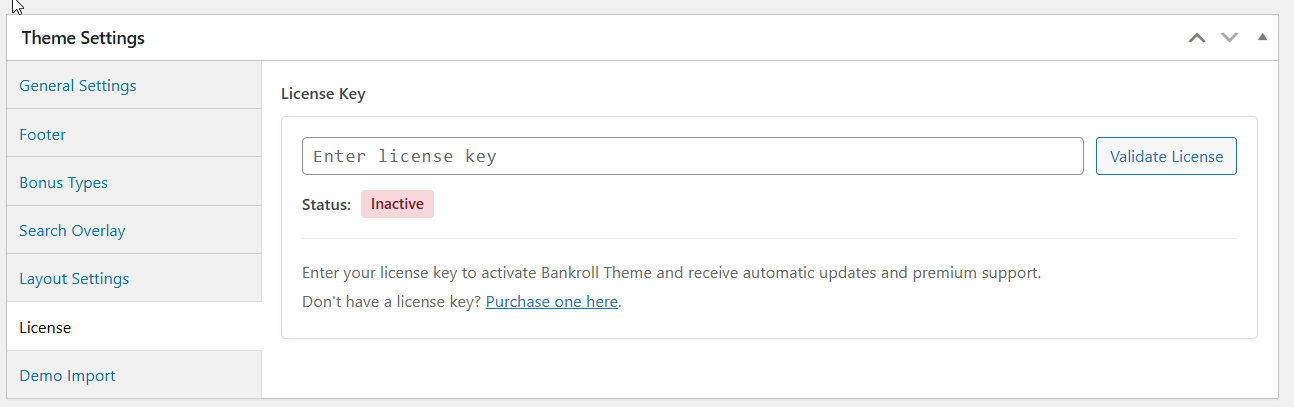1294x407 pixels.
Task: Click the Status label text
Action: 326,205
